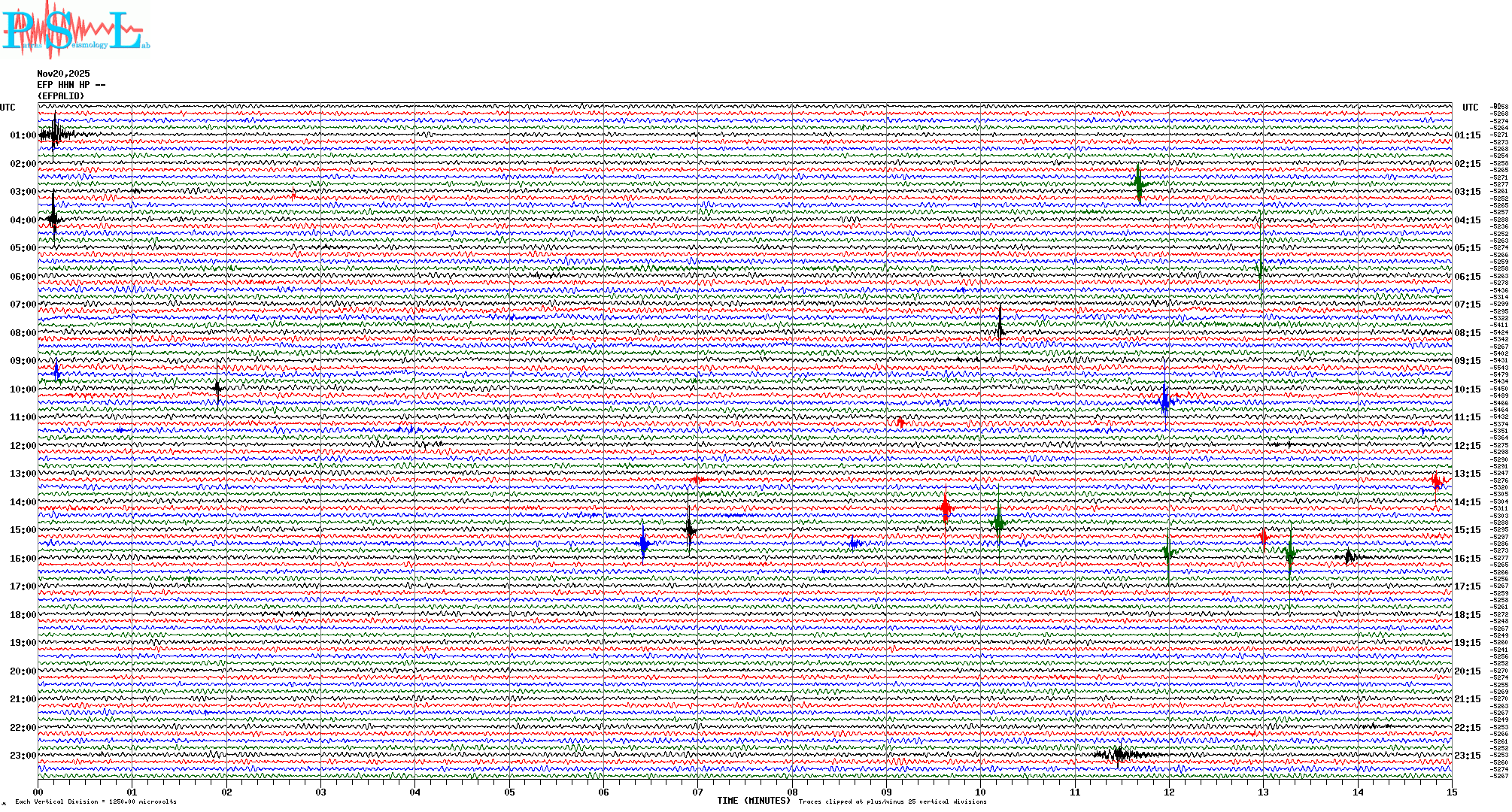Click the EFP HHN HP station text
1512x812 pixels.
tap(71, 85)
